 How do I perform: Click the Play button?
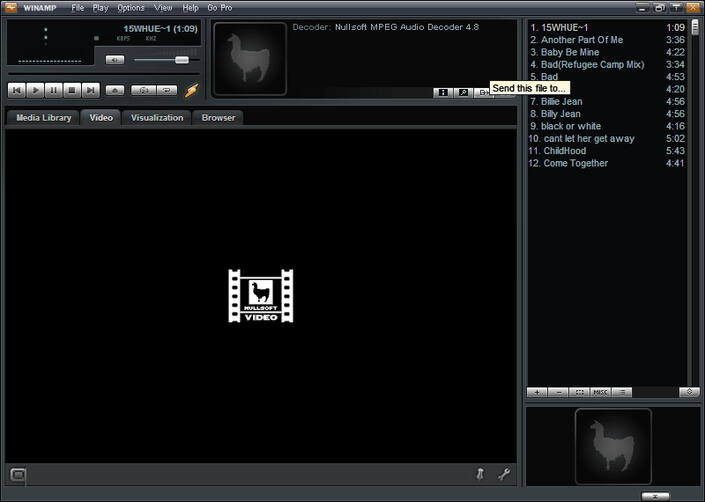click(35, 90)
